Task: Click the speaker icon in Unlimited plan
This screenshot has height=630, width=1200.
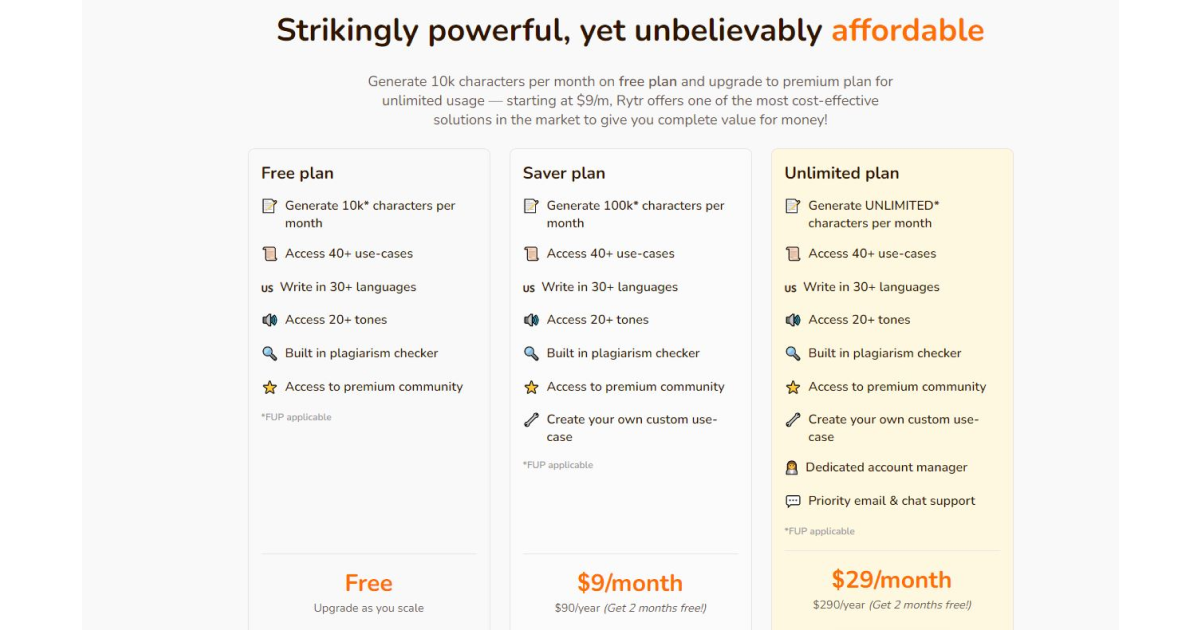Action: point(793,320)
